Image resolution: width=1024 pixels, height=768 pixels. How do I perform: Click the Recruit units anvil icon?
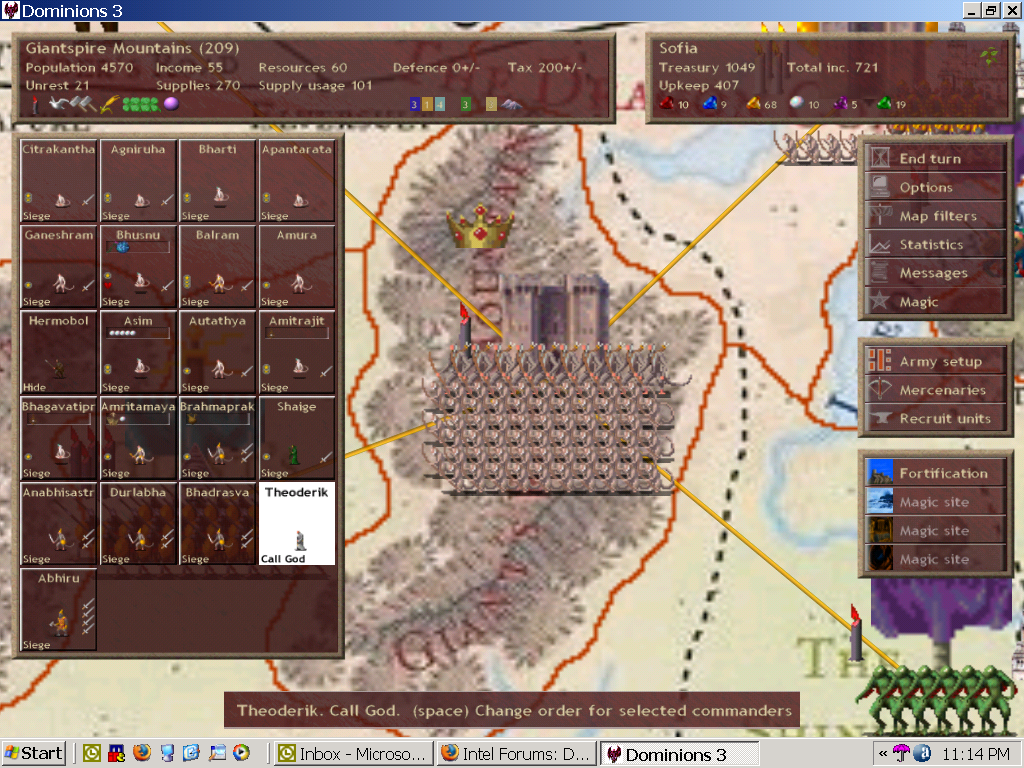880,419
